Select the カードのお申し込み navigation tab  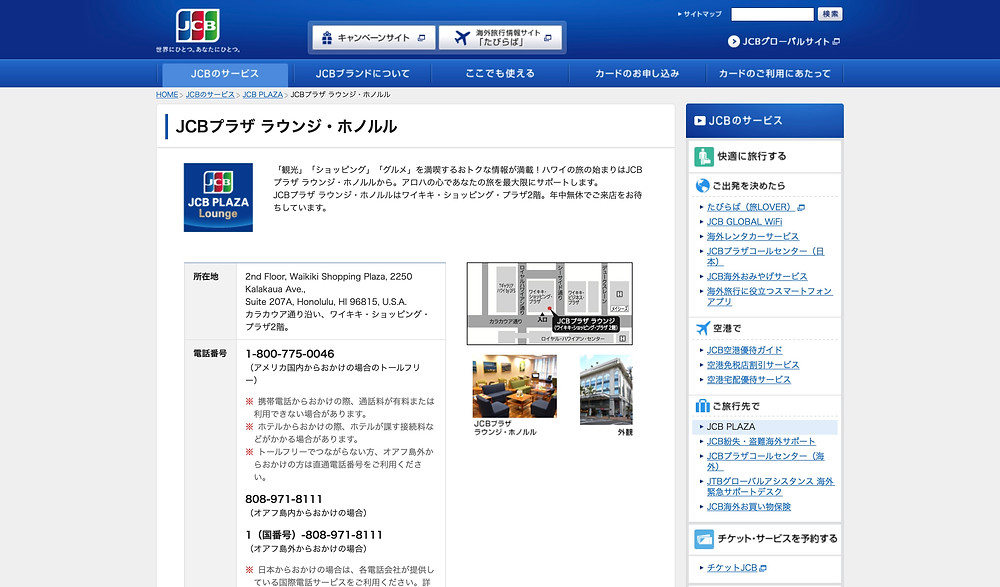[x=637, y=73]
